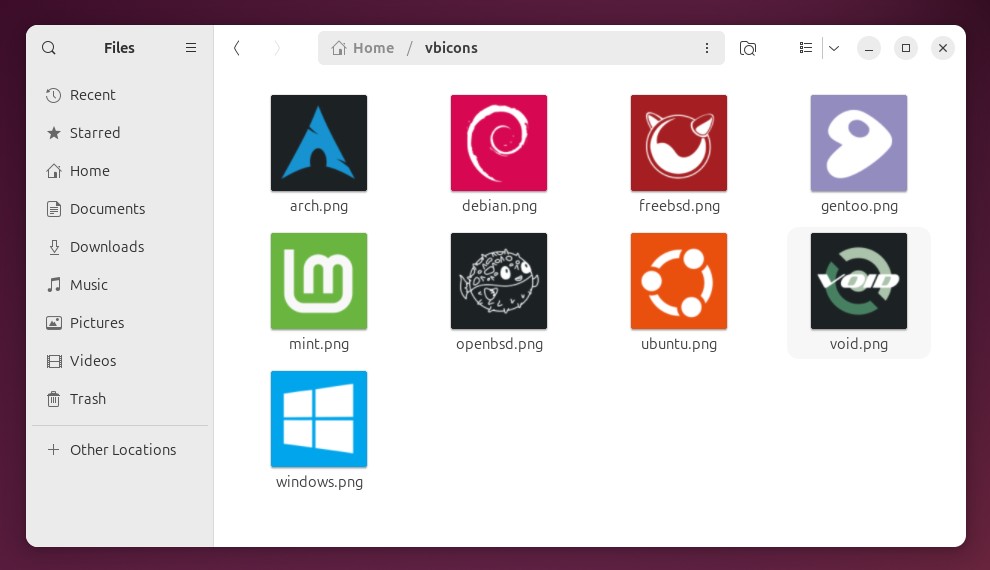Click the freebsd.png file name
Viewport: 990px width, 570px height.
pos(679,206)
